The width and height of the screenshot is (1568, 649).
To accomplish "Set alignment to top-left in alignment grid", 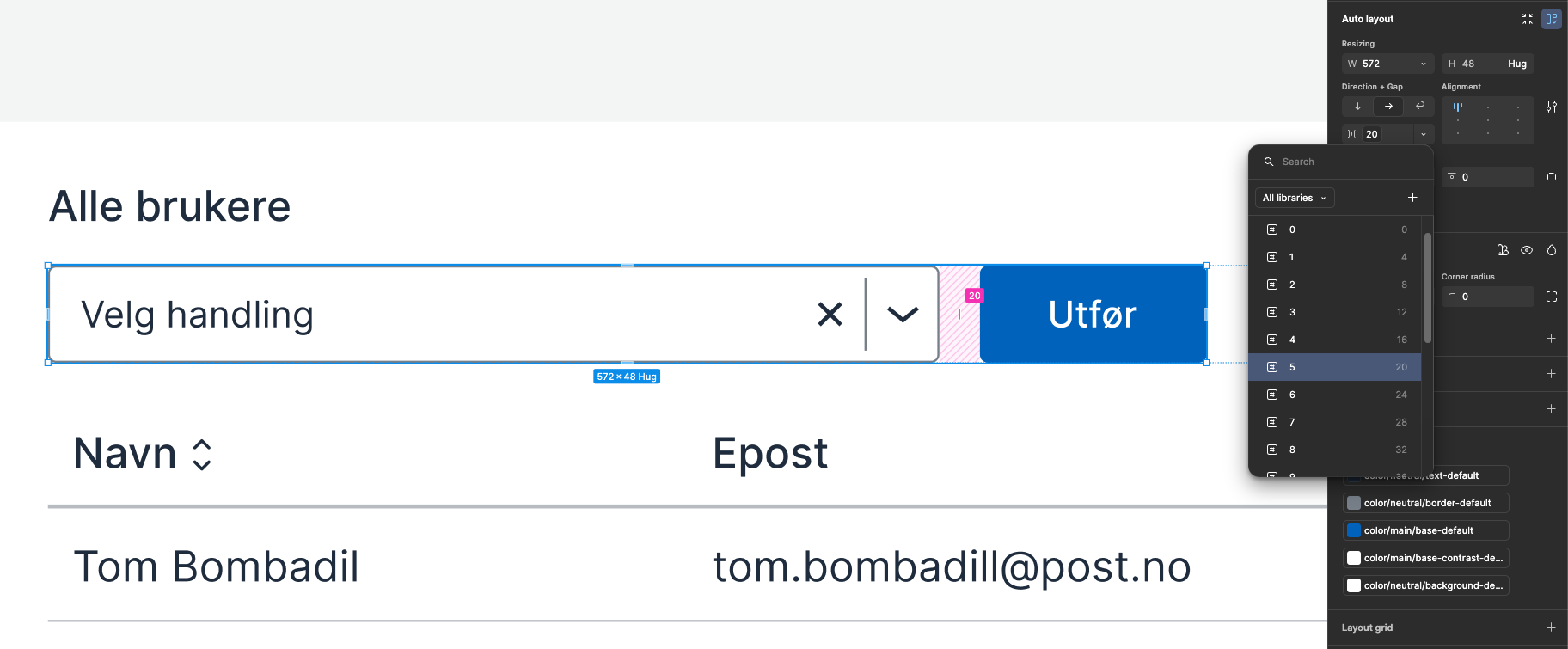I will (1458, 107).
